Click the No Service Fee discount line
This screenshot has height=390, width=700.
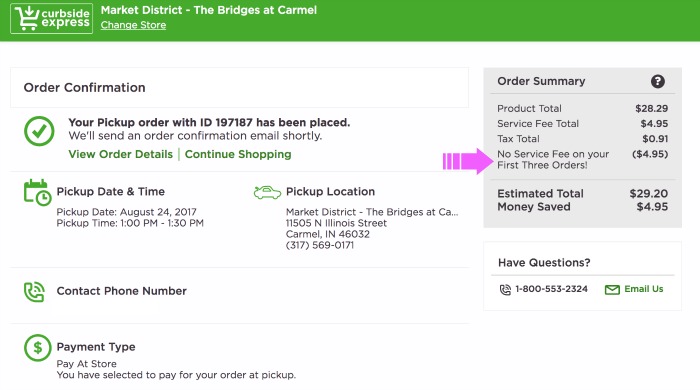(x=583, y=159)
